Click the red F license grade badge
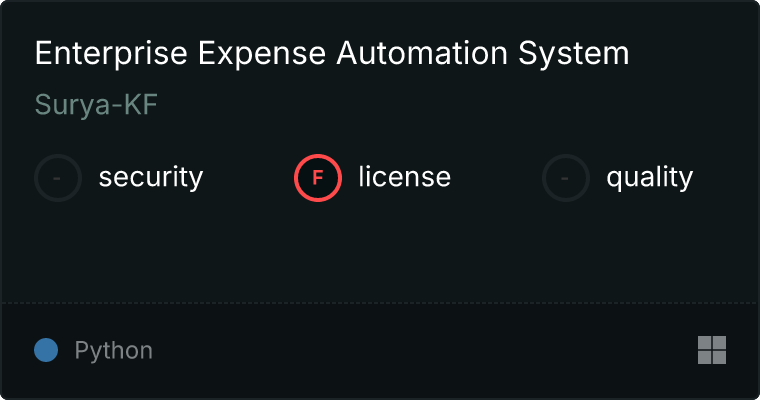 [x=318, y=178]
